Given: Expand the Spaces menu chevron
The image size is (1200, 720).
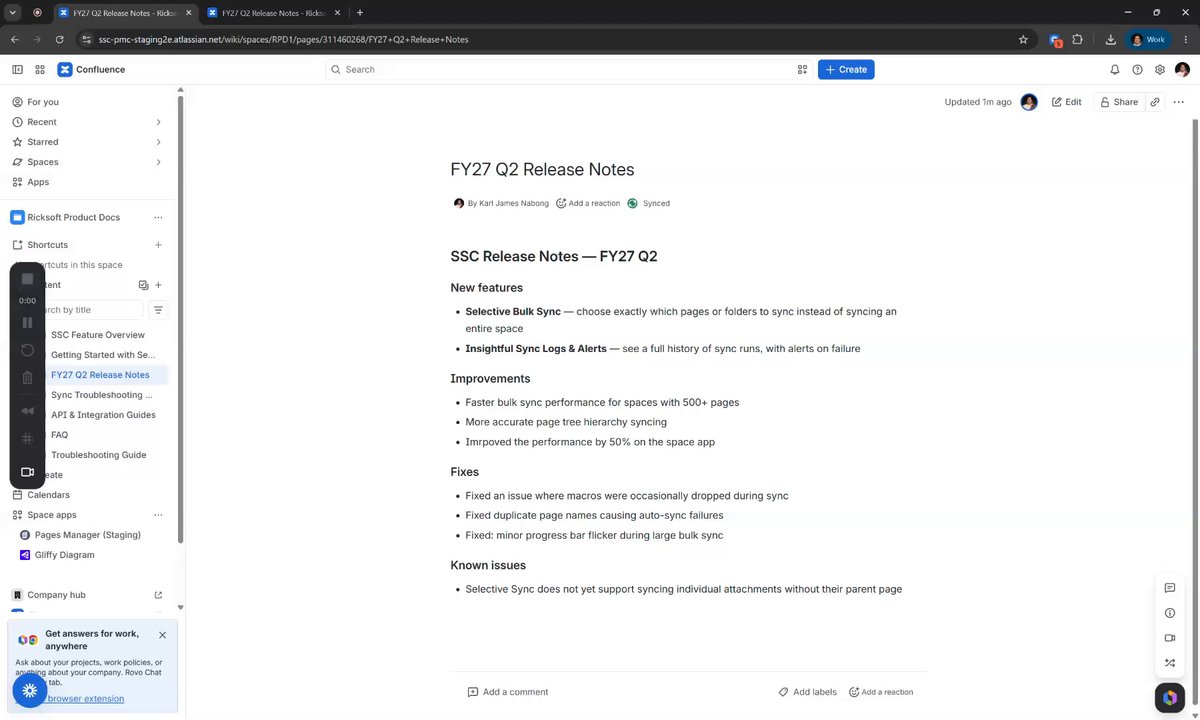Looking at the screenshot, I should coord(158,162).
